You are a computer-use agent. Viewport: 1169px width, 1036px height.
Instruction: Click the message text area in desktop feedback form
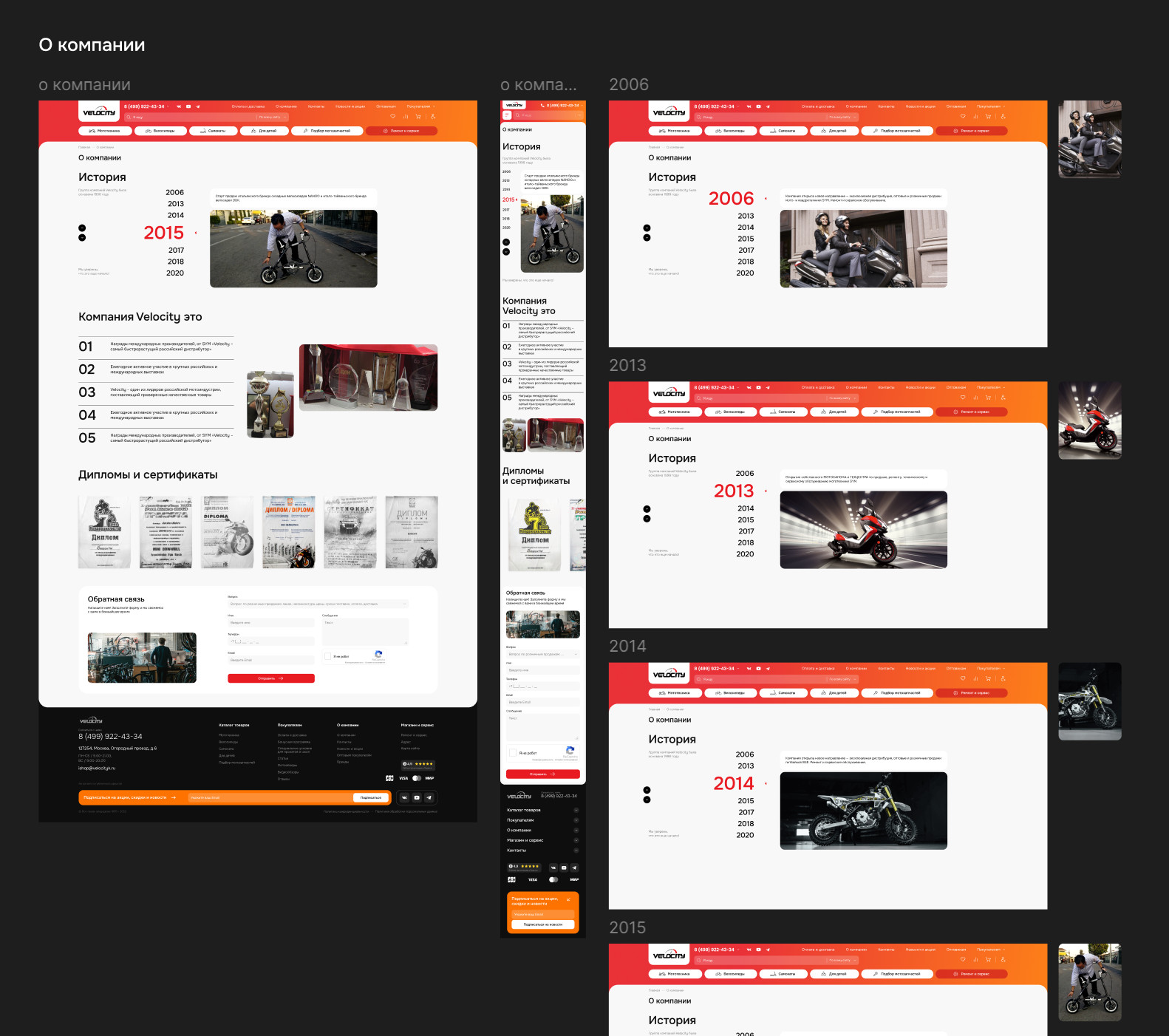coord(365,632)
